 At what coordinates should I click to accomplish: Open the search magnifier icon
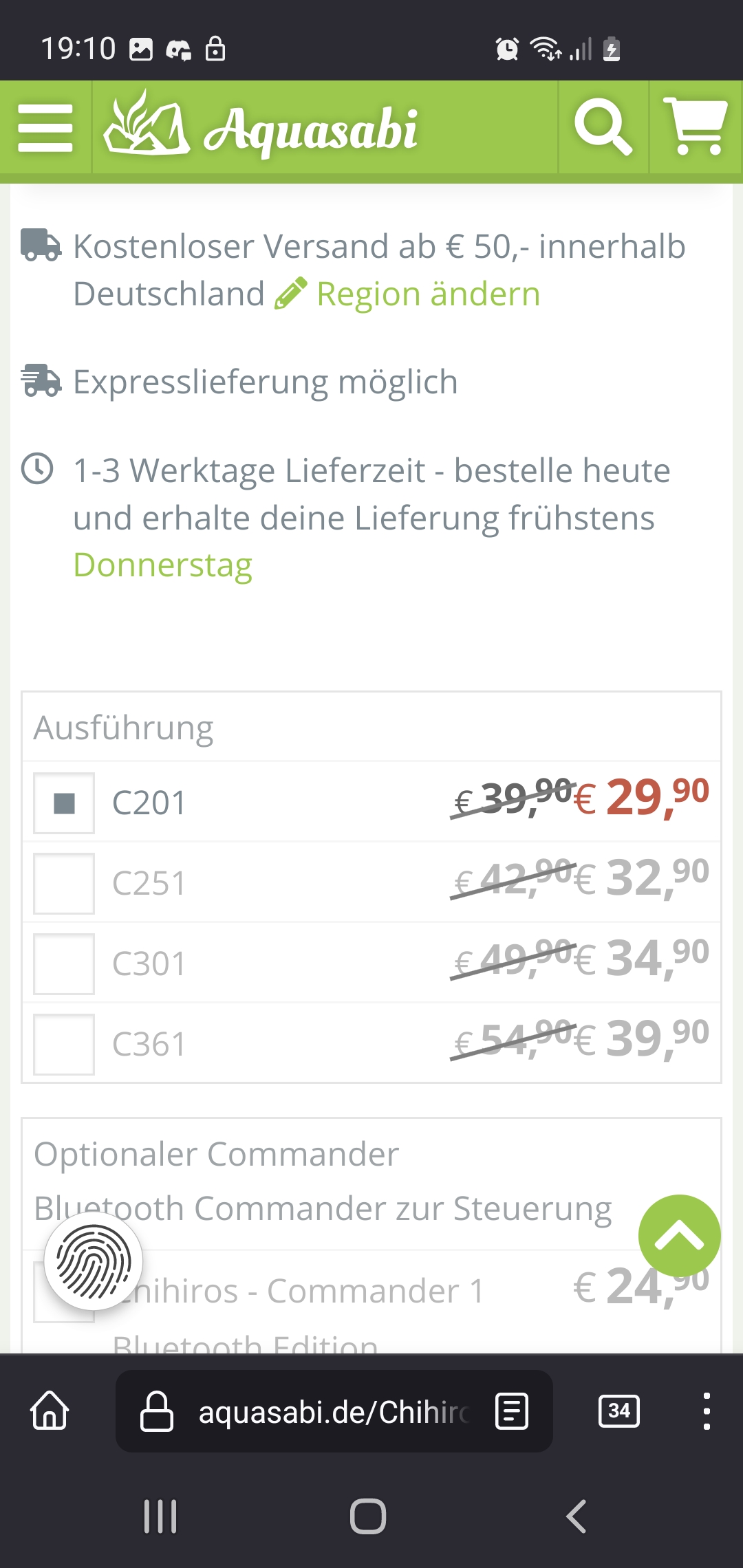coord(603,128)
